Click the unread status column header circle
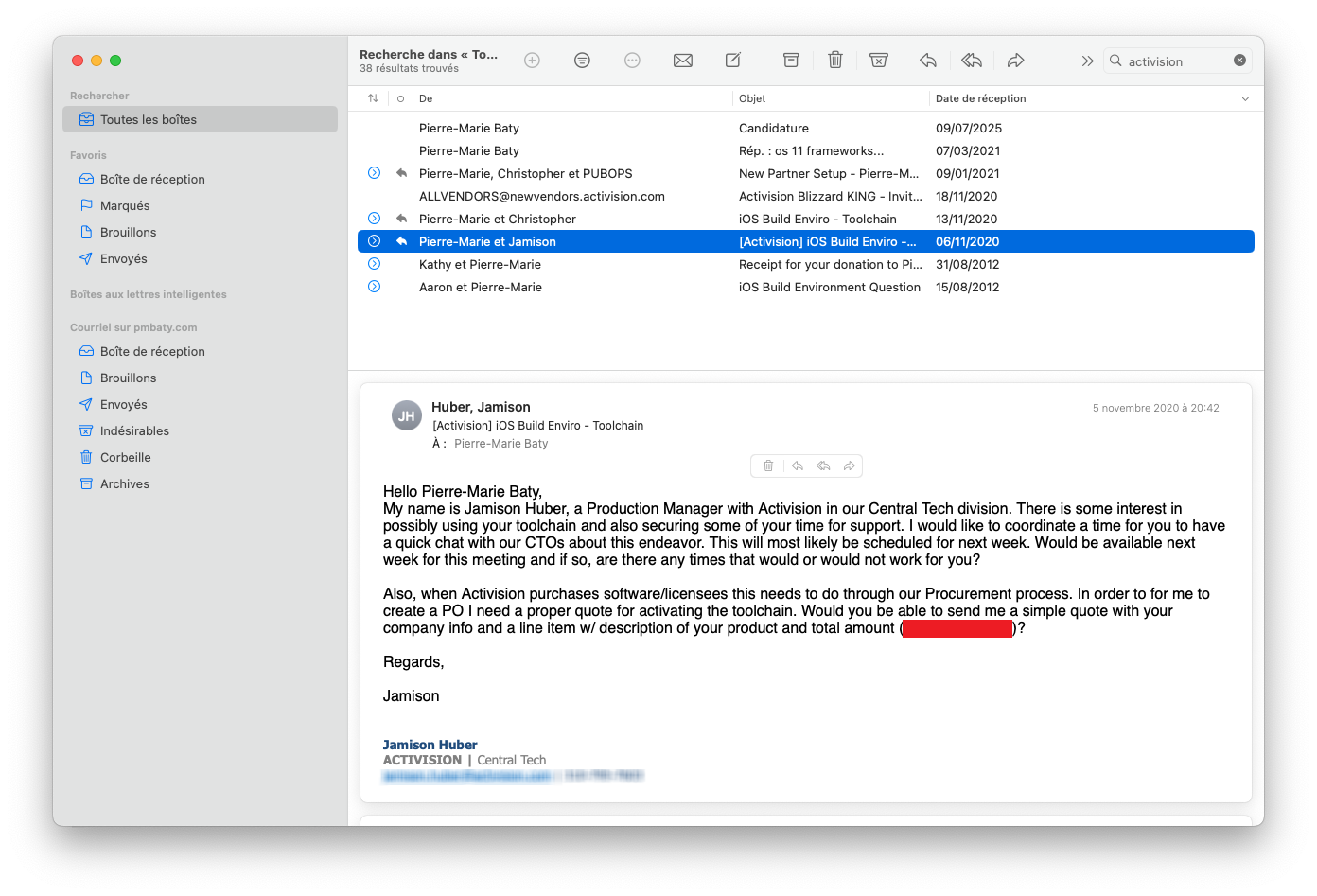This screenshot has width=1317, height=896. coord(401,98)
